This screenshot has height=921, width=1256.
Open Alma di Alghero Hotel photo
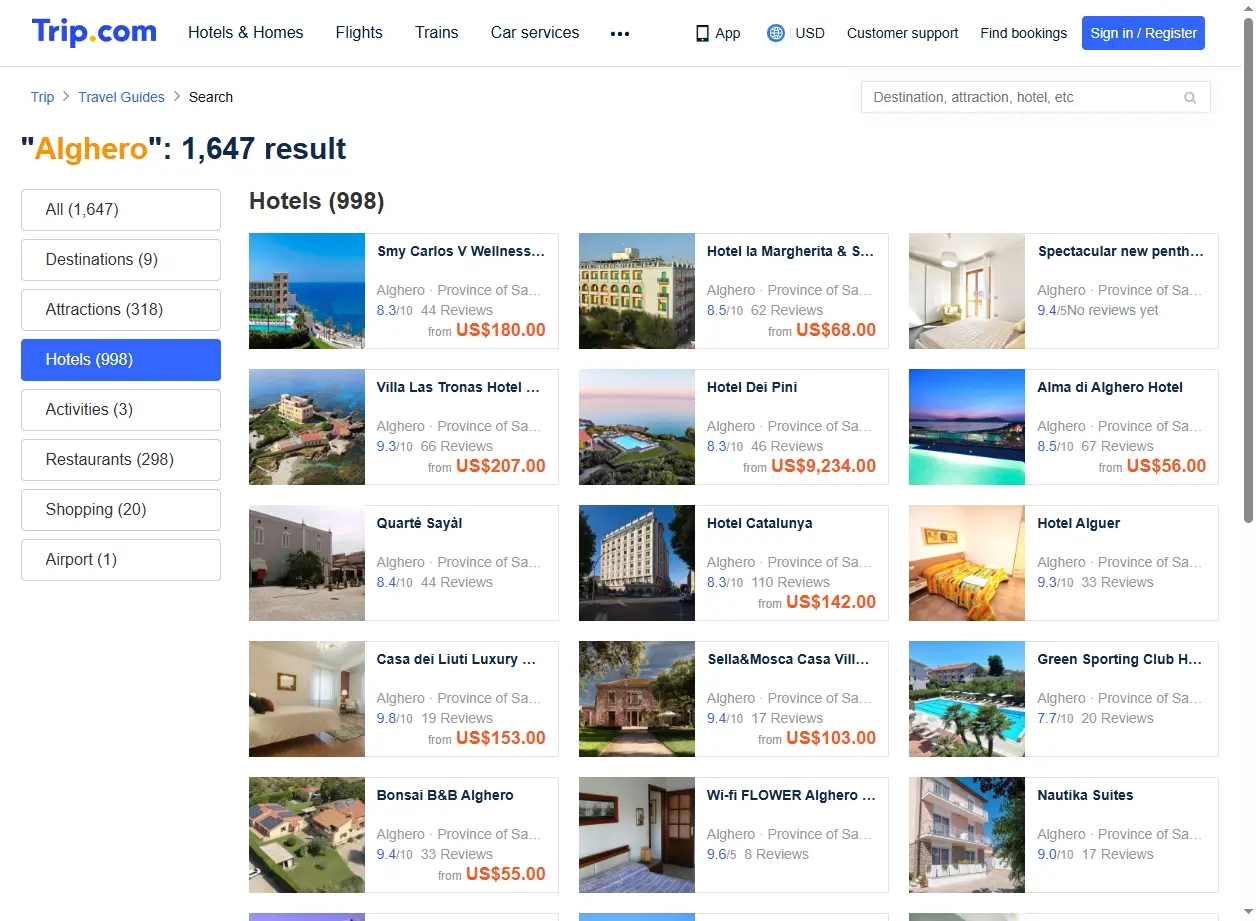(967, 427)
